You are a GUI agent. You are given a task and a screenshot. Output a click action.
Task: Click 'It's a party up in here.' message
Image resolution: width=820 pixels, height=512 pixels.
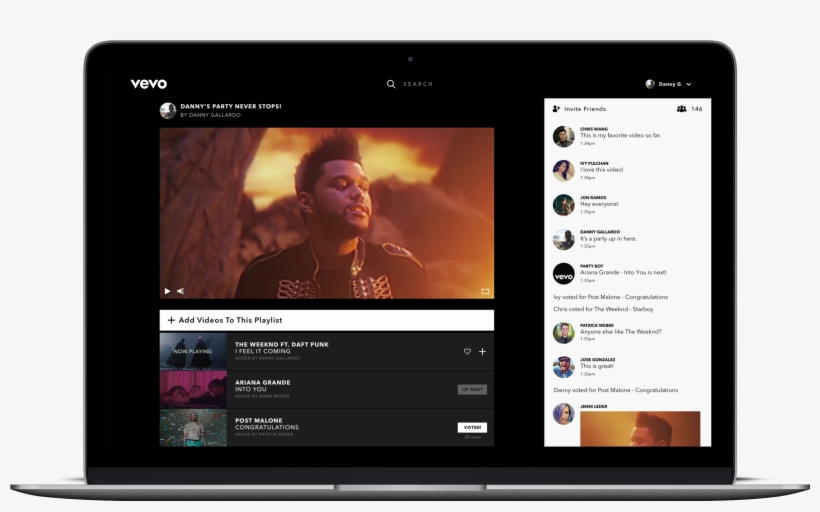[608, 238]
